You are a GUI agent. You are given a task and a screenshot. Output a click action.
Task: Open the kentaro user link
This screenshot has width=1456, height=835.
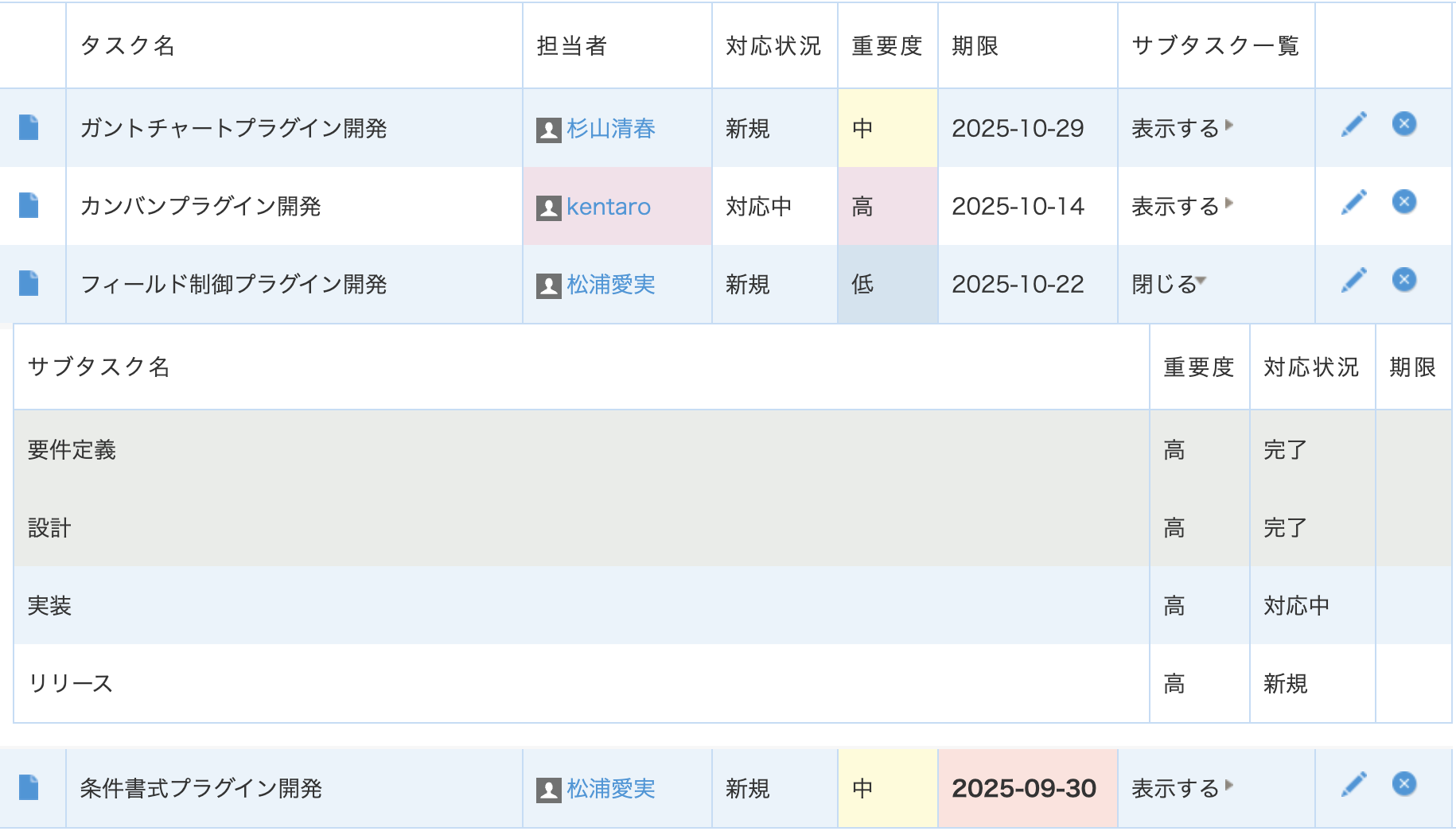pyautogui.click(x=608, y=207)
